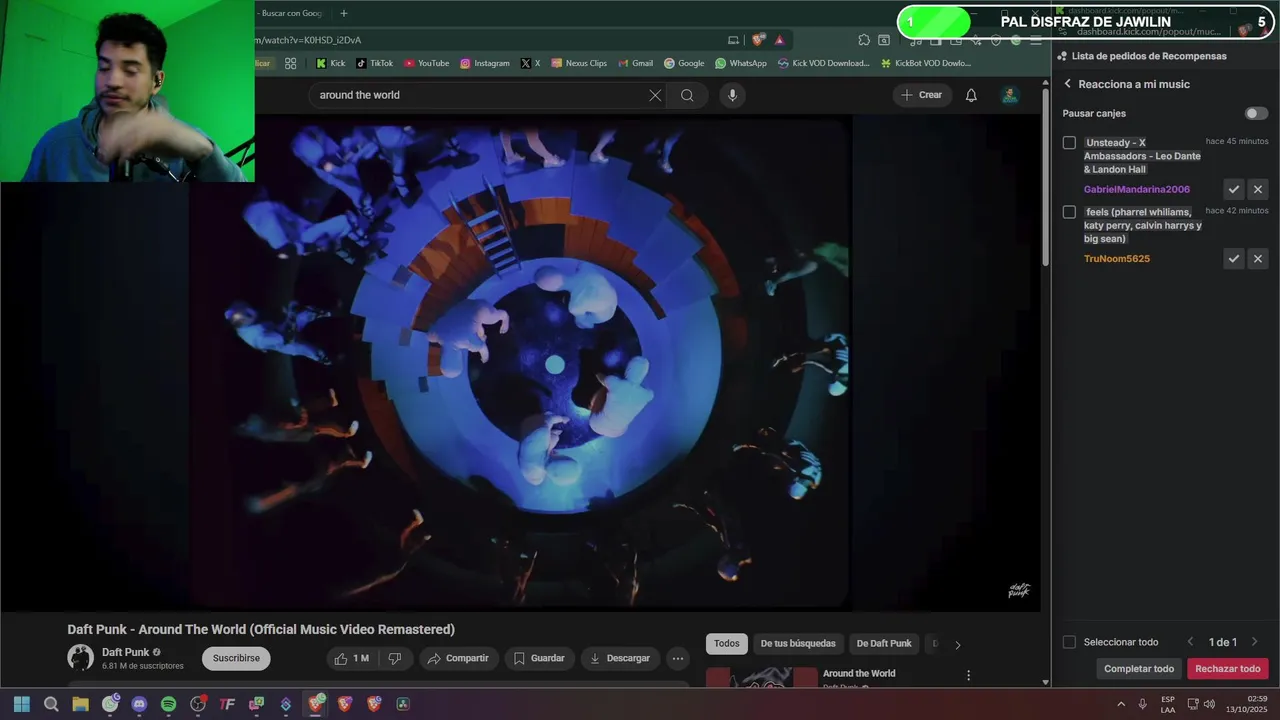Select the Todos filter chip
Viewport: 1280px width, 720px height.
[727, 644]
